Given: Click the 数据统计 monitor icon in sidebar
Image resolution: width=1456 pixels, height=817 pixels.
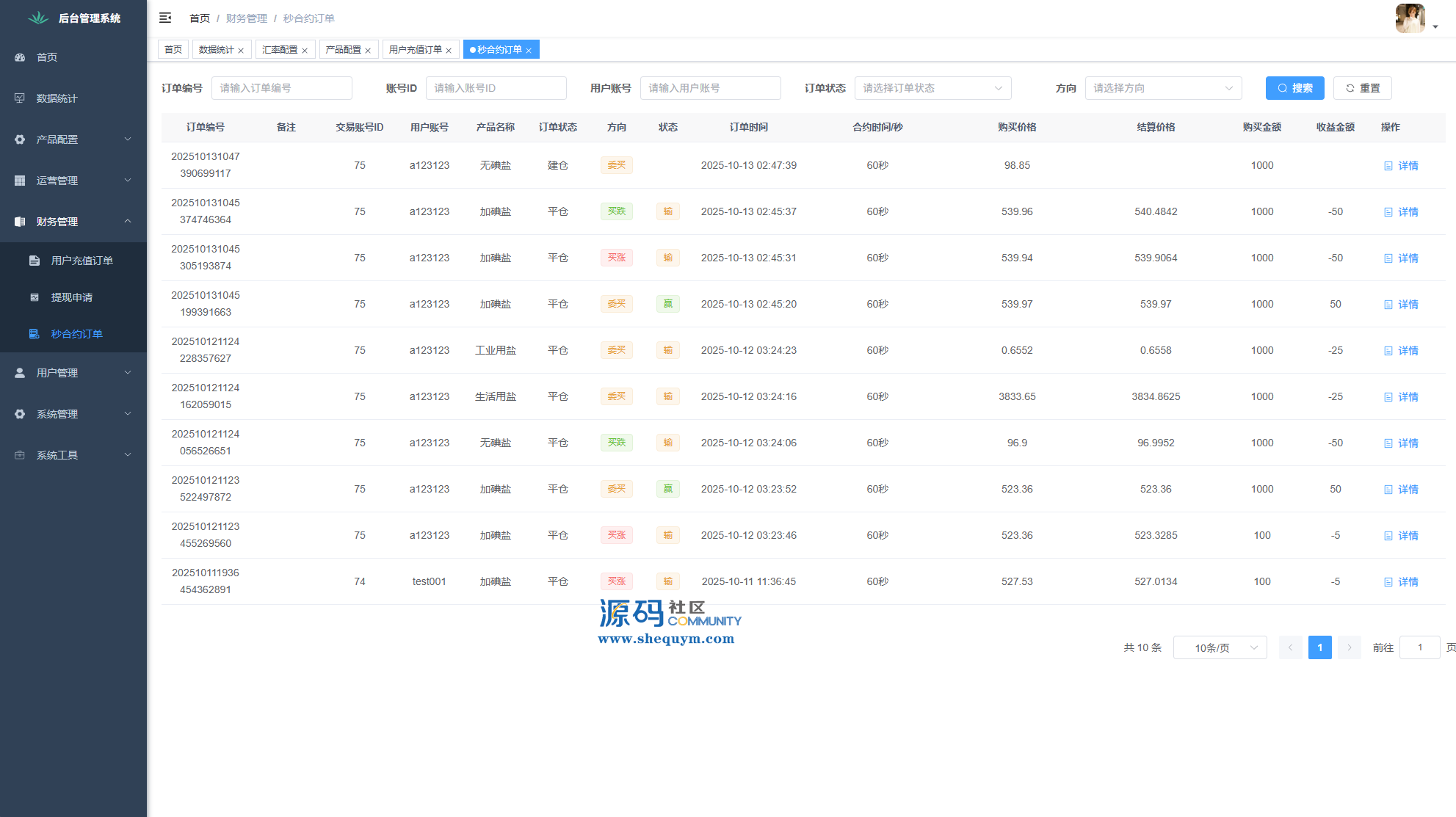Looking at the screenshot, I should tap(20, 98).
